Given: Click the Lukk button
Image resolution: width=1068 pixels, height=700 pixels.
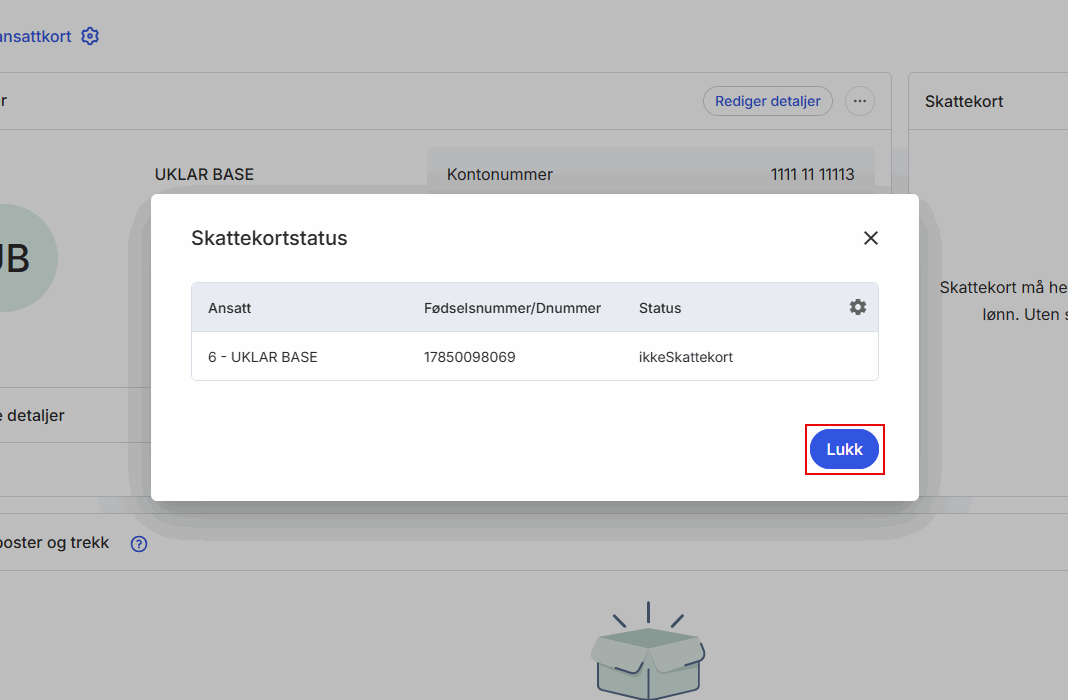Looking at the screenshot, I should point(844,449).
